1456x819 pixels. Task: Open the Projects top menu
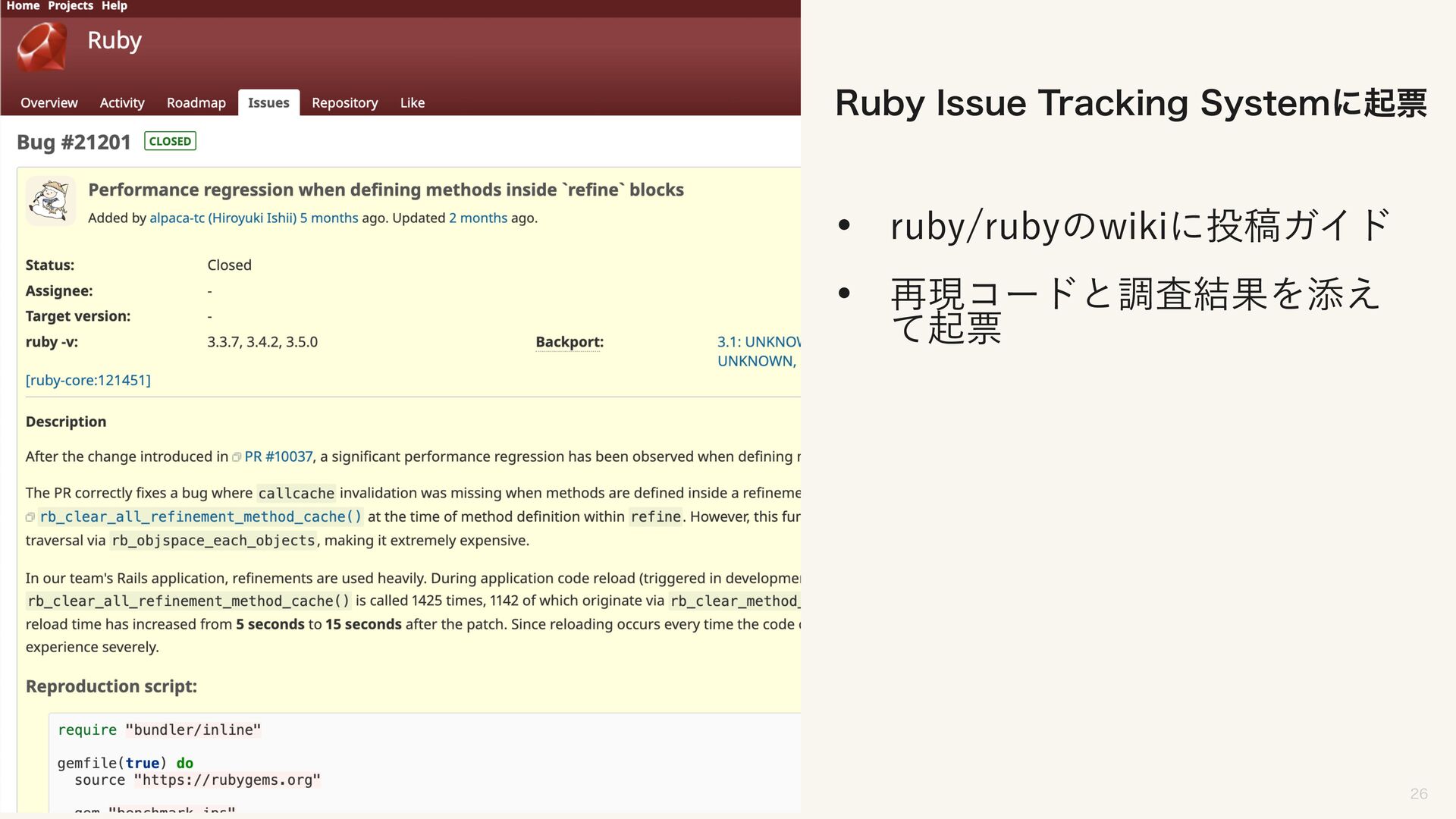(71, 6)
